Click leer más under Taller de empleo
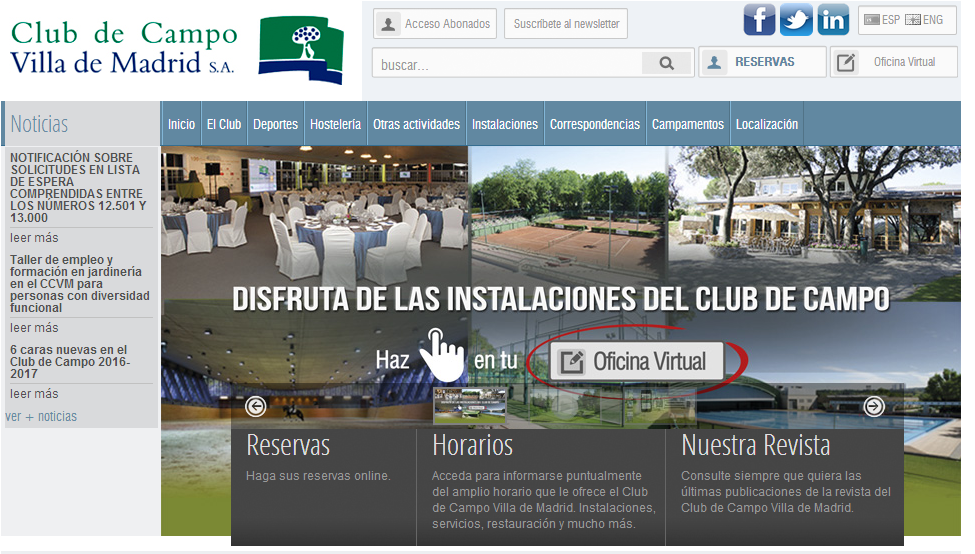 (34, 328)
